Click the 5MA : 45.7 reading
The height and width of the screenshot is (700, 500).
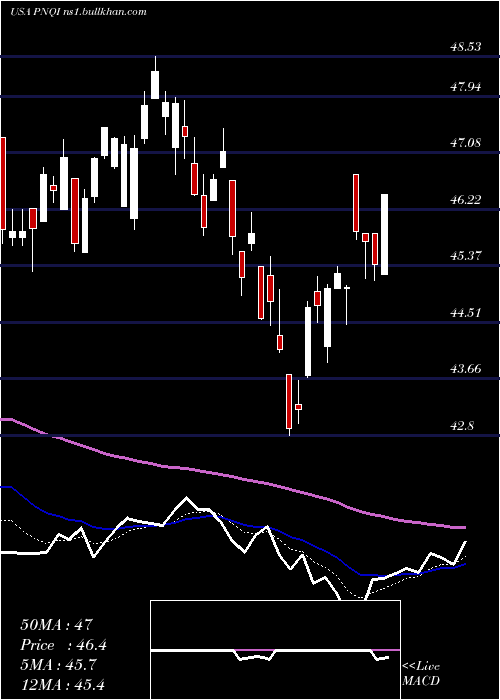click(x=60, y=665)
